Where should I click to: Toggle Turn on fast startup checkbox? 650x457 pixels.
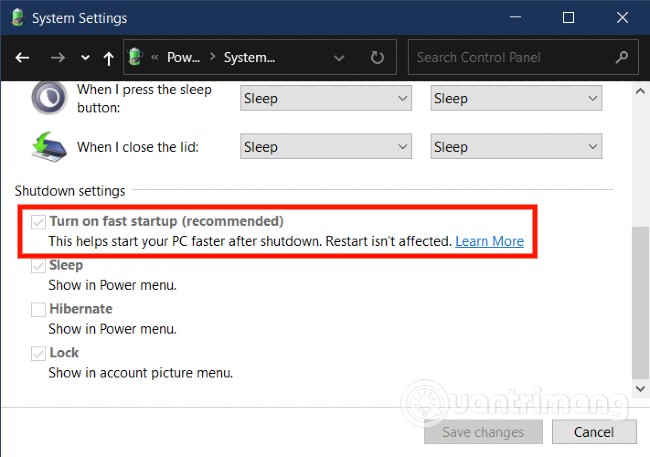(x=38, y=222)
